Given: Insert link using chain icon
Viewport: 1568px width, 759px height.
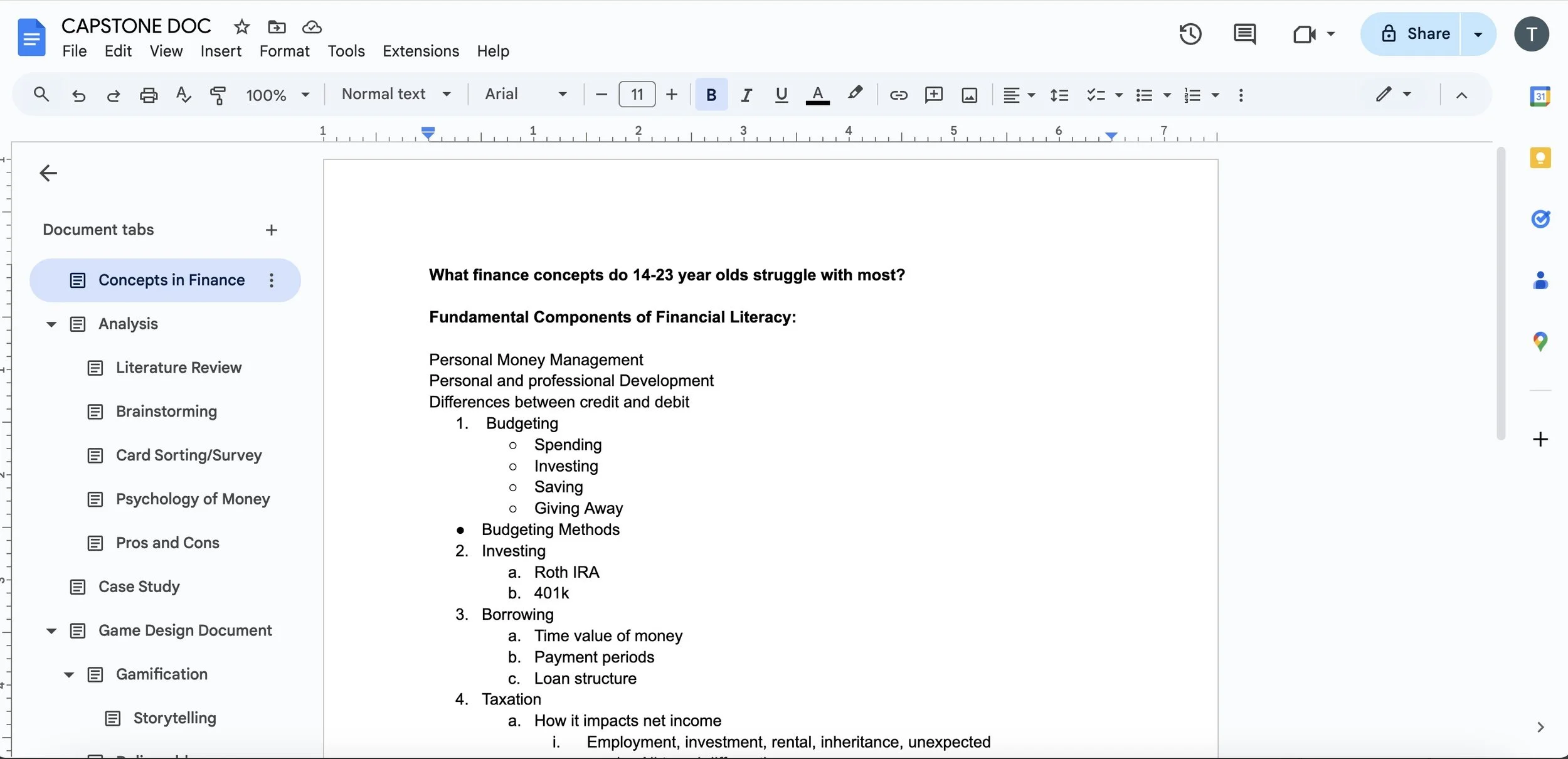Looking at the screenshot, I should 898,95.
